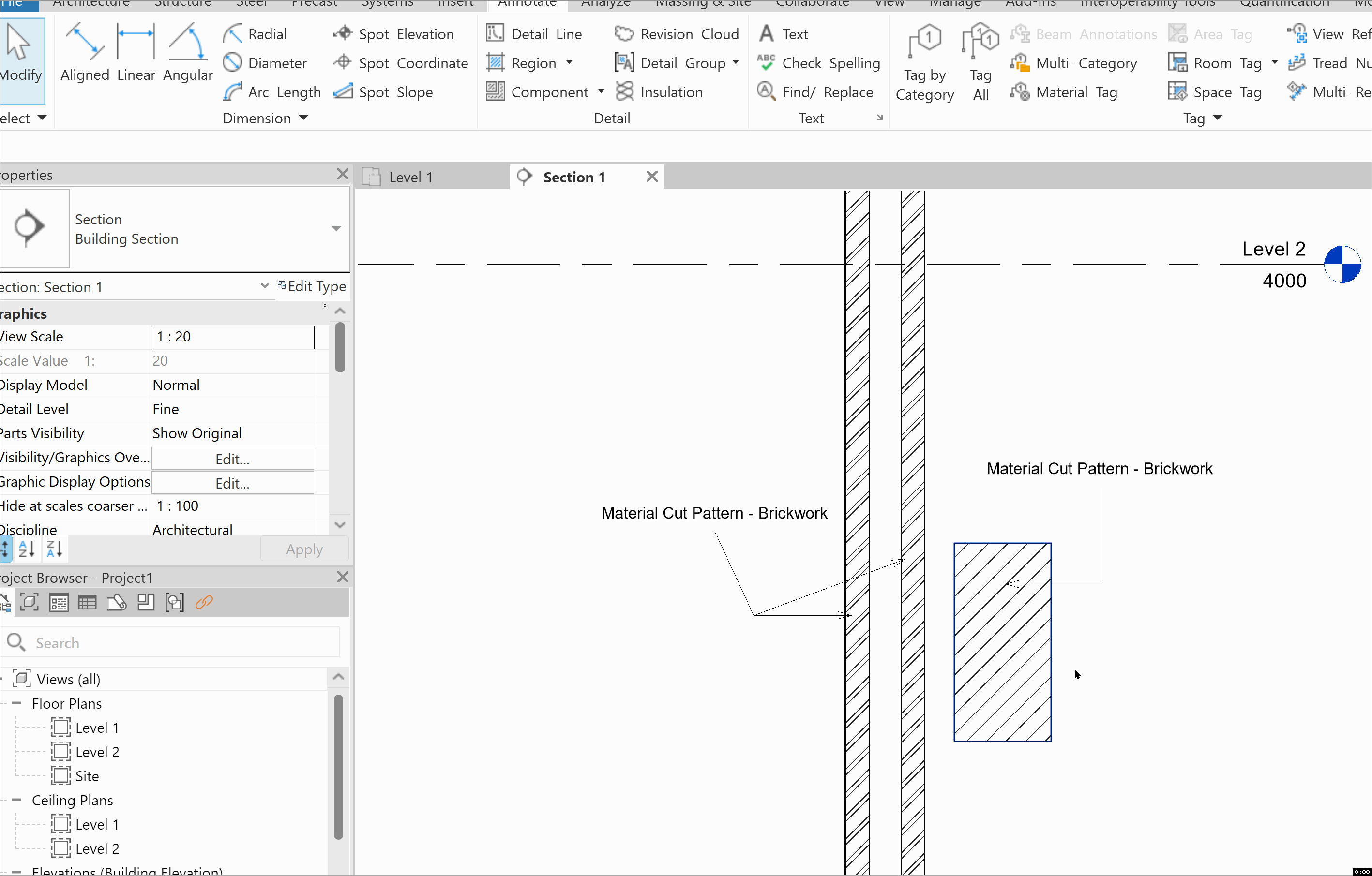Click Edit for Visibility/Graphics Overrides
The image size is (1372, 876).
pos(232,459)
